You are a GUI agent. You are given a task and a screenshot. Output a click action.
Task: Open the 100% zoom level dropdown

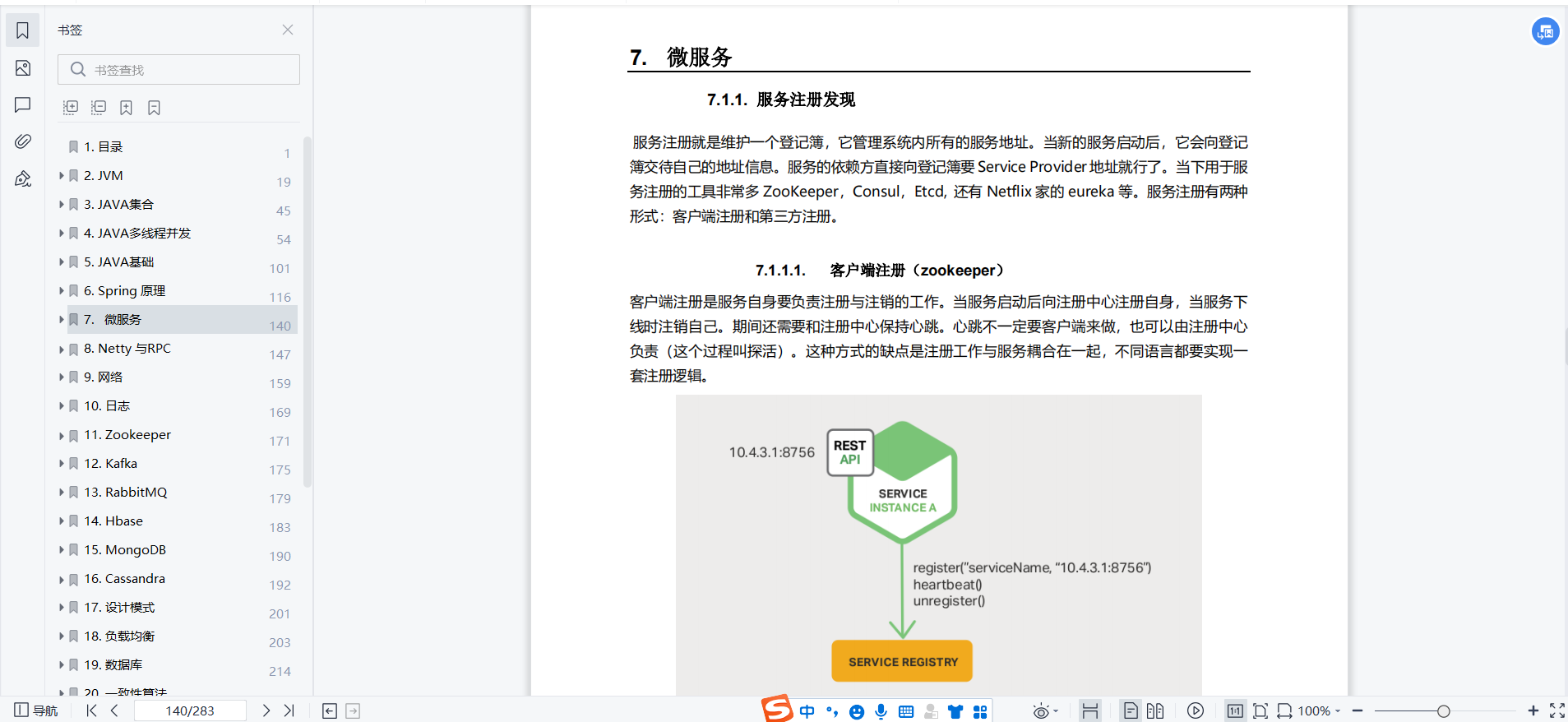[1320, 711]
